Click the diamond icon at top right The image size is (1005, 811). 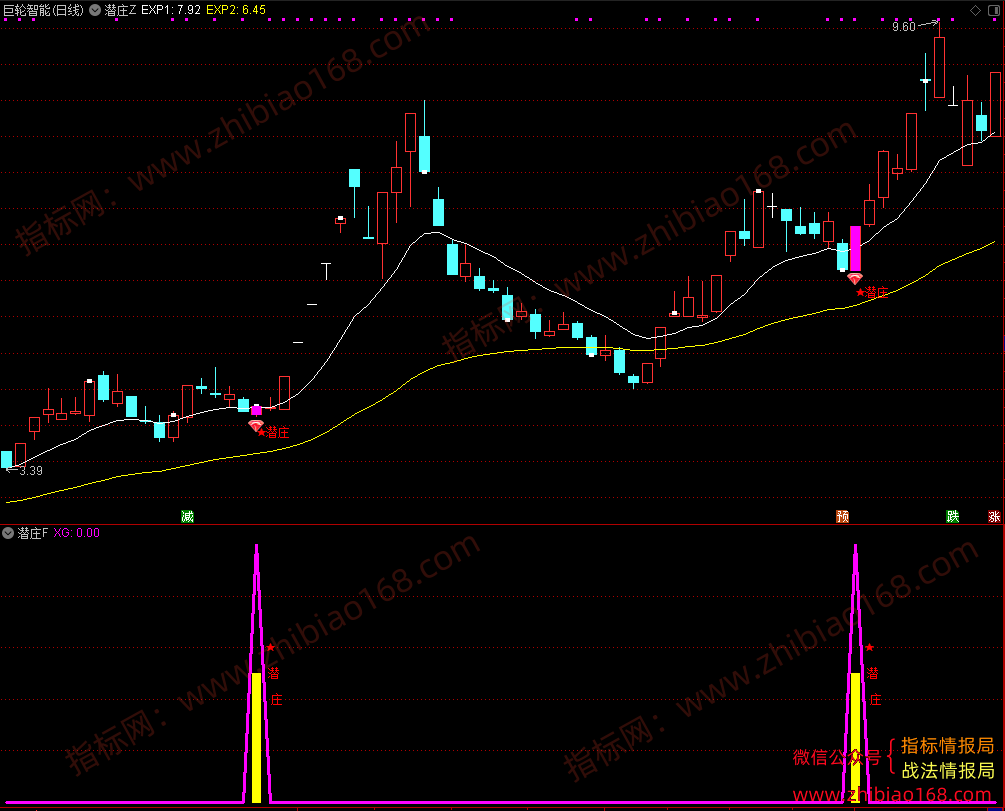pos(976,10)
